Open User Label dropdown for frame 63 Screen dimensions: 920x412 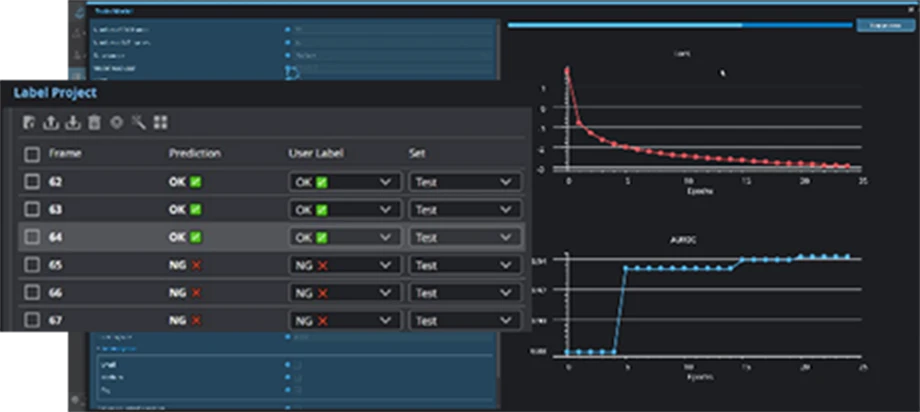pos(342,210)
